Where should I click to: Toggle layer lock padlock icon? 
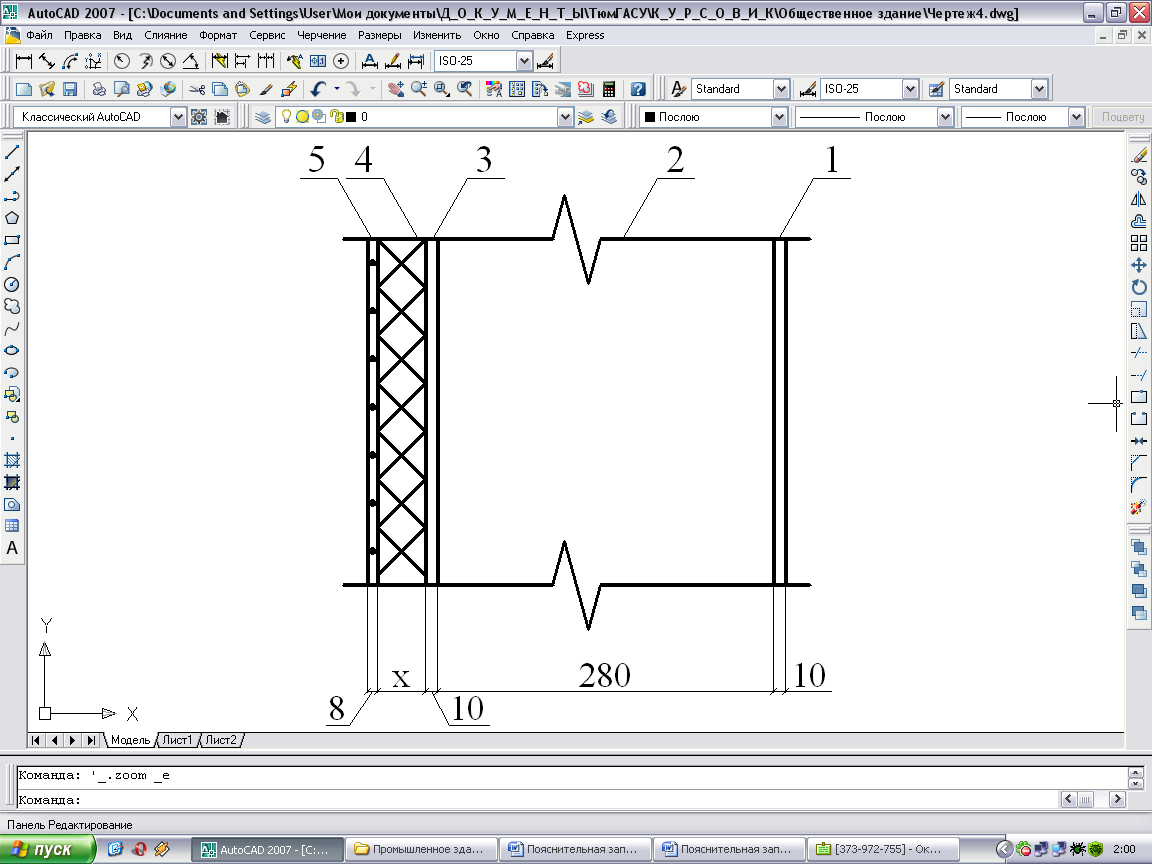(x=337, y=117)
